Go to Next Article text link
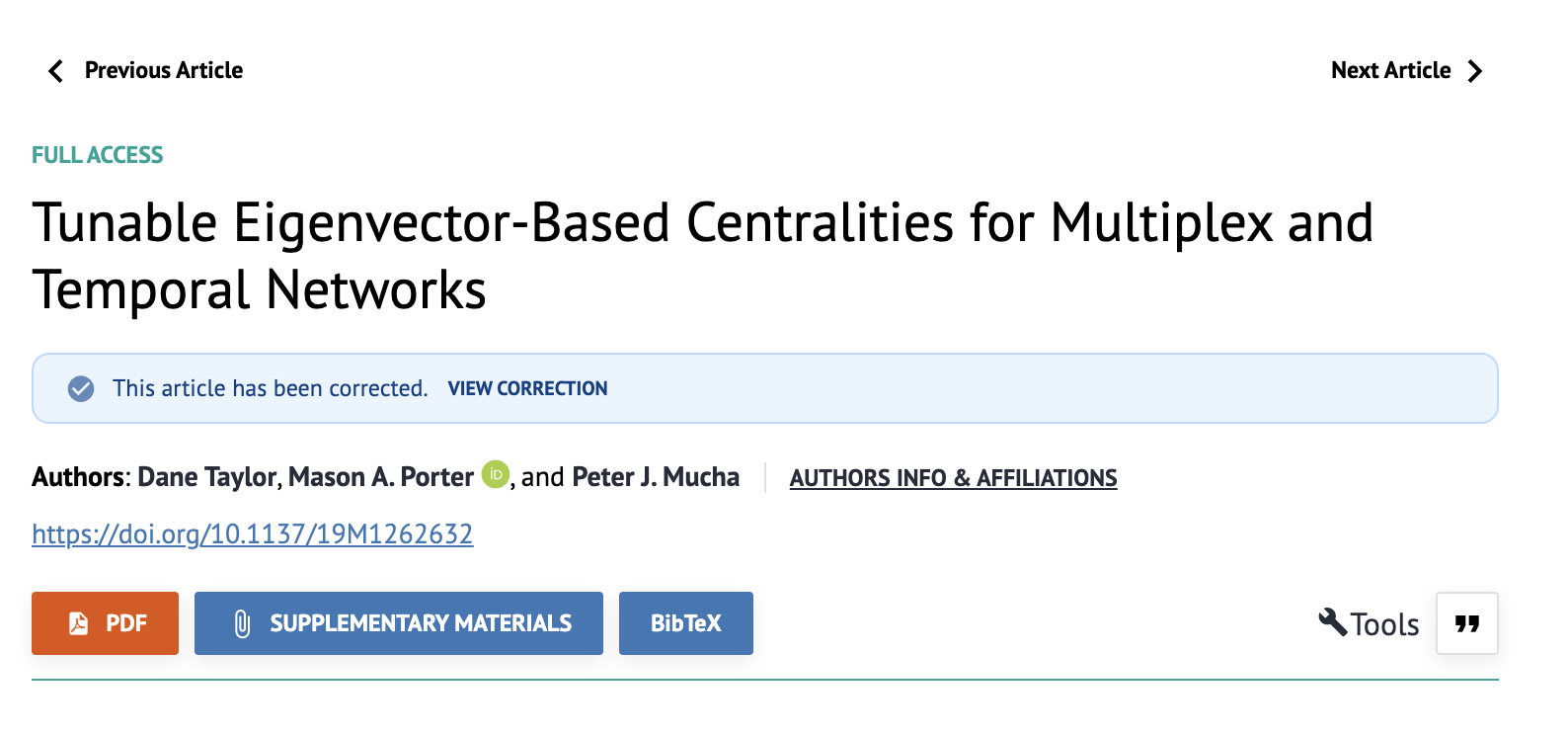This screenshot has width=1568, height=735. click(1390, 71)
